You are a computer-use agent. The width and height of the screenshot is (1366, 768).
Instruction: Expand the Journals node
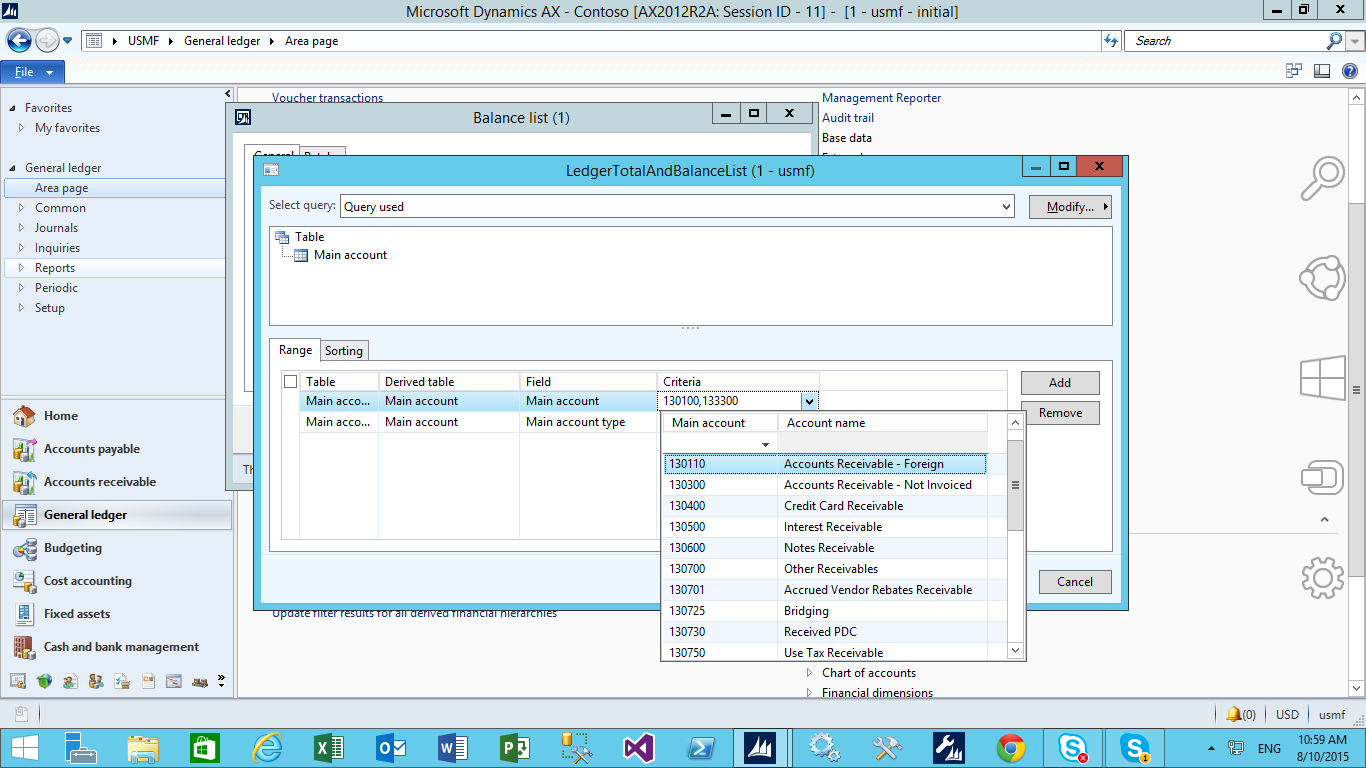click(22, 228)
